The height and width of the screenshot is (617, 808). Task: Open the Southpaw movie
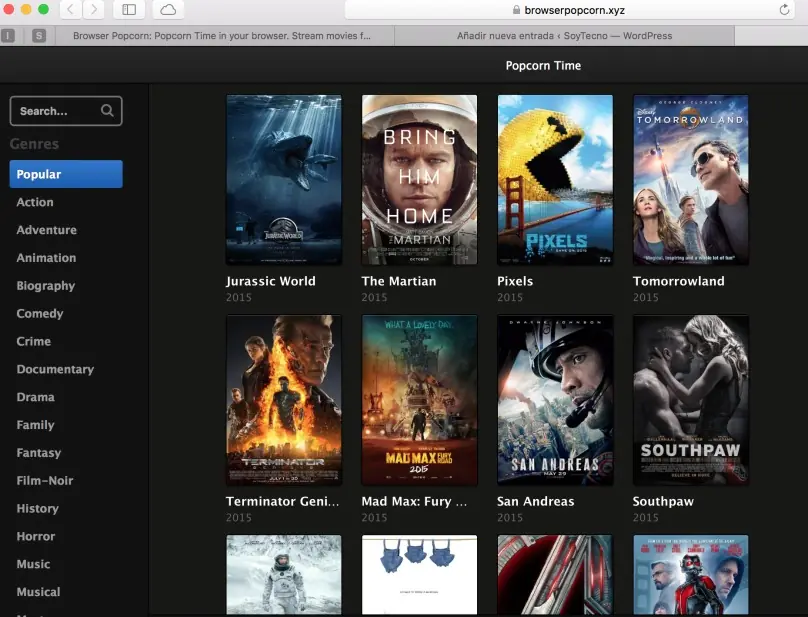click(691, 399)
